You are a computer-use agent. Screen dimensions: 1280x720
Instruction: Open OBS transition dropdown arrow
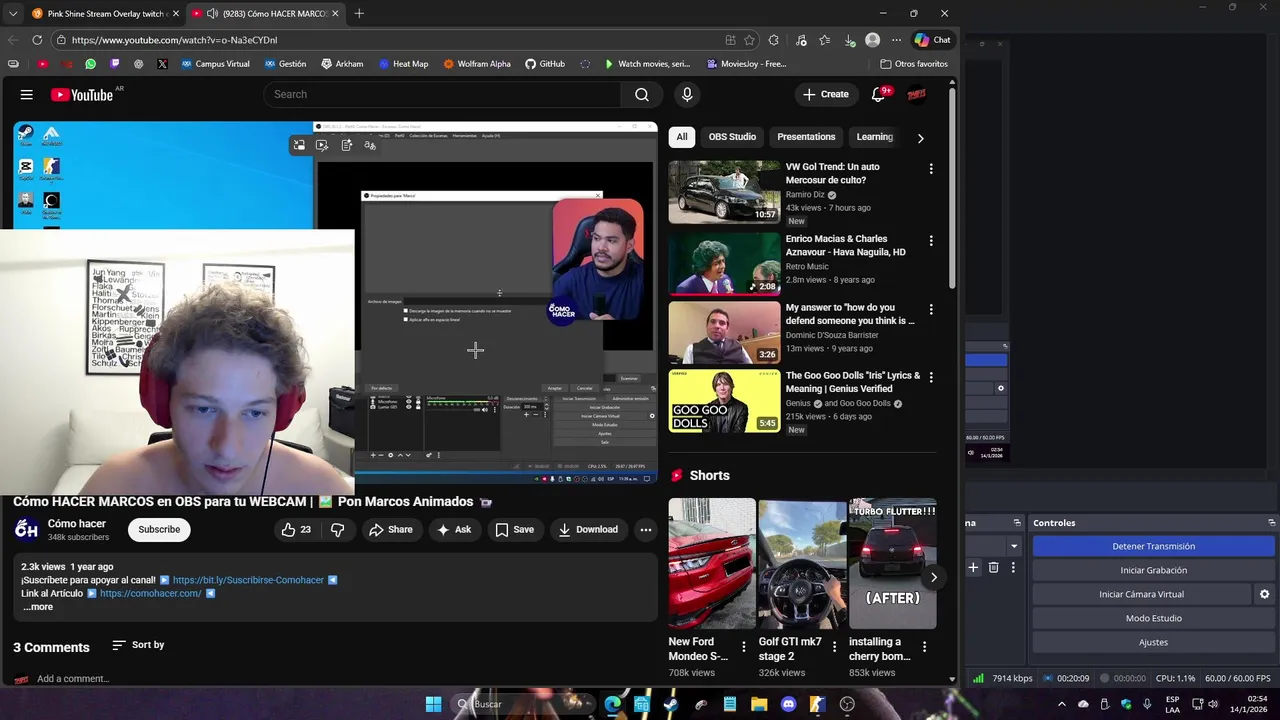point(1014,546)
